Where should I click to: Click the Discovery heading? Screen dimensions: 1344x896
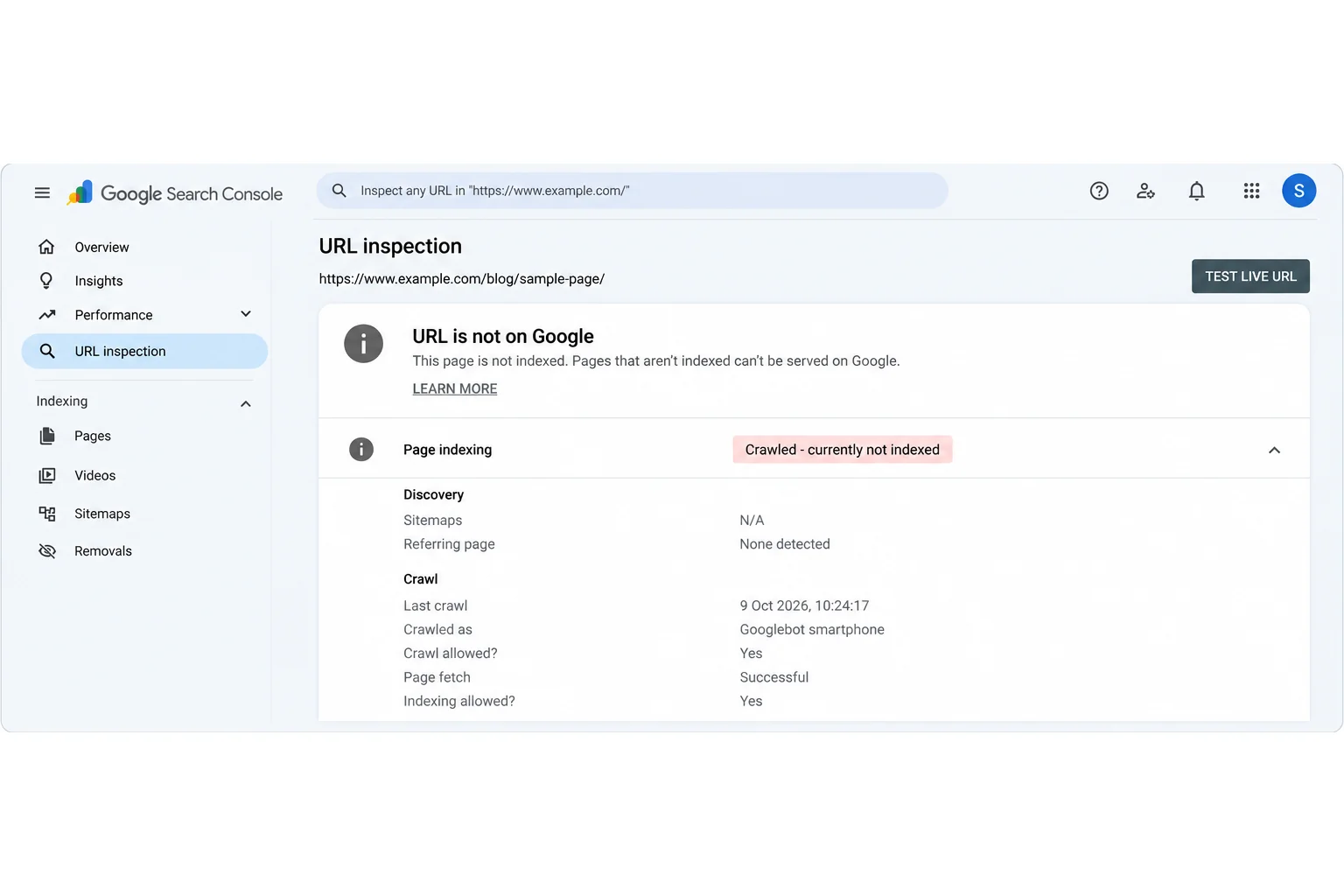point(434,494)
